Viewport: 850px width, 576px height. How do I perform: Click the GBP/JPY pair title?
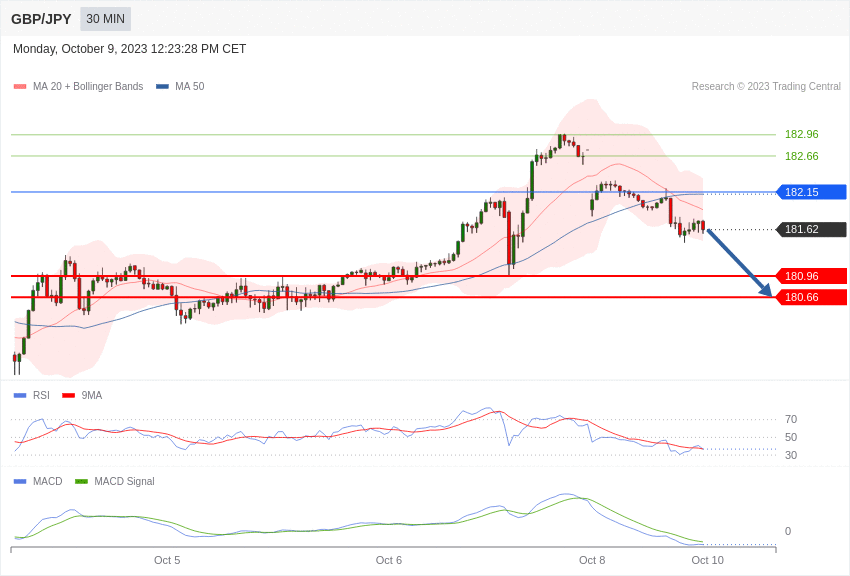point(41,19)
